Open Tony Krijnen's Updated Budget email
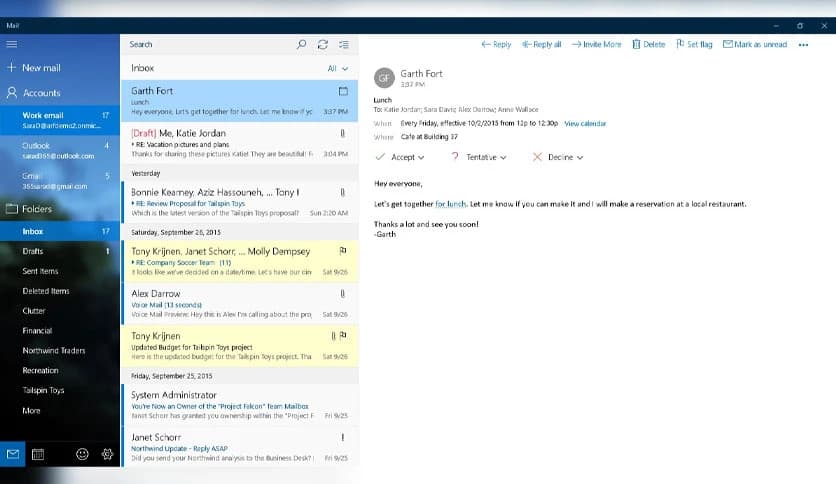The height and width of the screenshot is (484, 836). click(240, 346)
